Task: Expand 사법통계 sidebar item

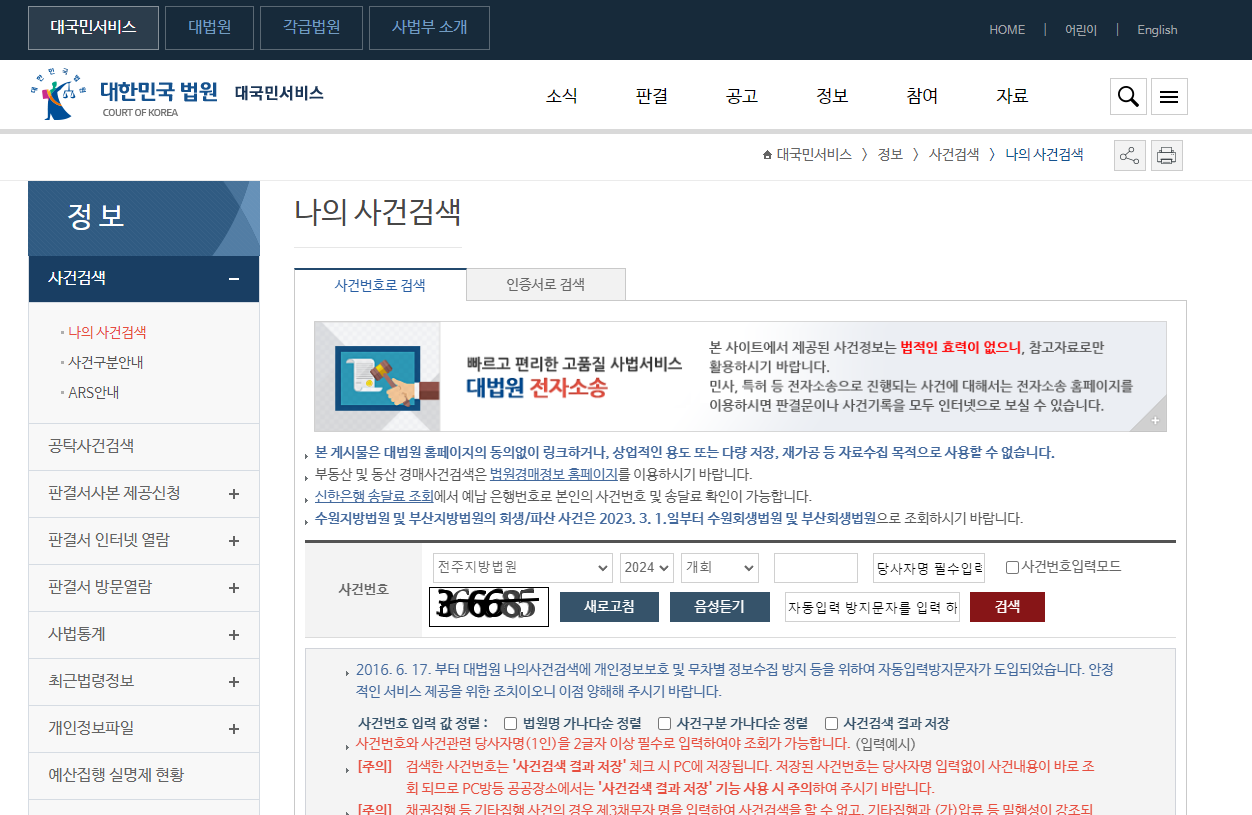Action: (234, 635)
